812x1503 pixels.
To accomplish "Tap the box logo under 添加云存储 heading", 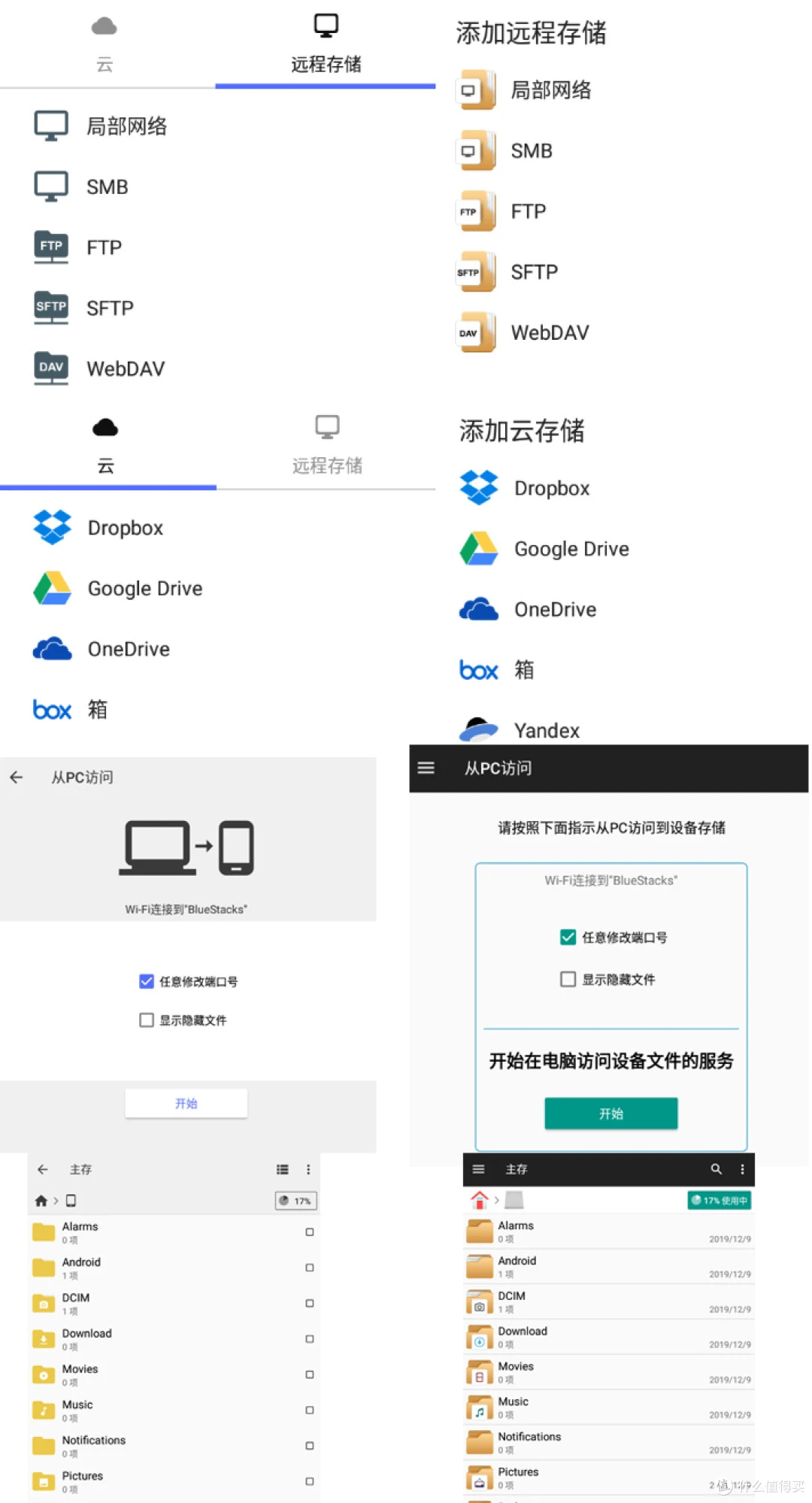I will point(479,670).
